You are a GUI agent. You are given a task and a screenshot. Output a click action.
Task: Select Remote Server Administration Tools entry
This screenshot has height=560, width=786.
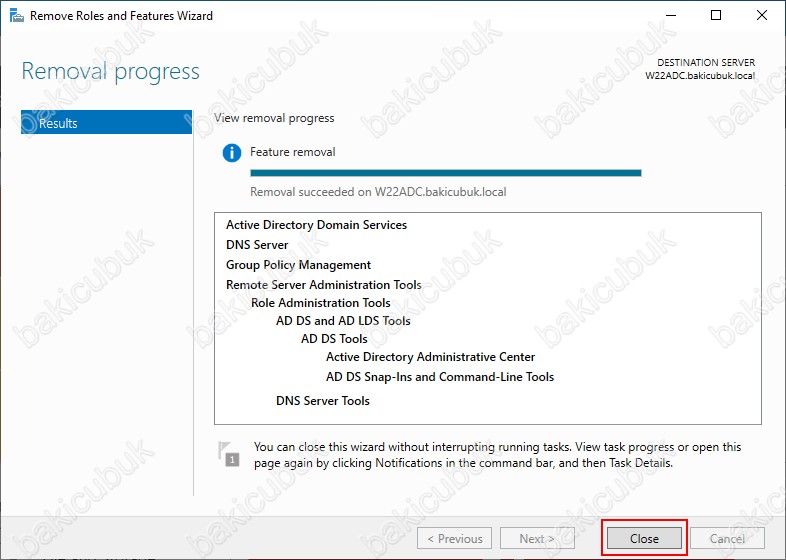tap(323, 285)
